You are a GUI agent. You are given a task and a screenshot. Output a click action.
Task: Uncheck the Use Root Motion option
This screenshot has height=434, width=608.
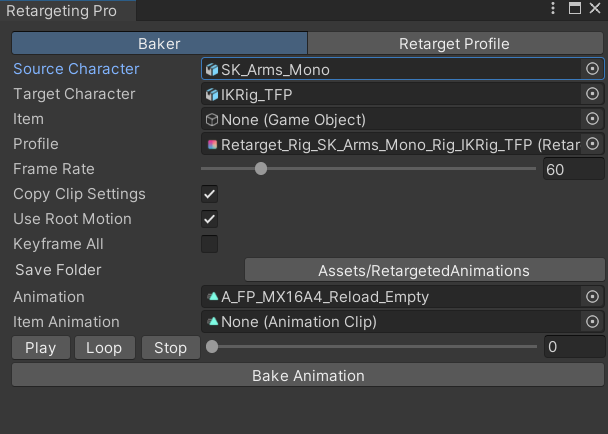(x=210, y=219)
